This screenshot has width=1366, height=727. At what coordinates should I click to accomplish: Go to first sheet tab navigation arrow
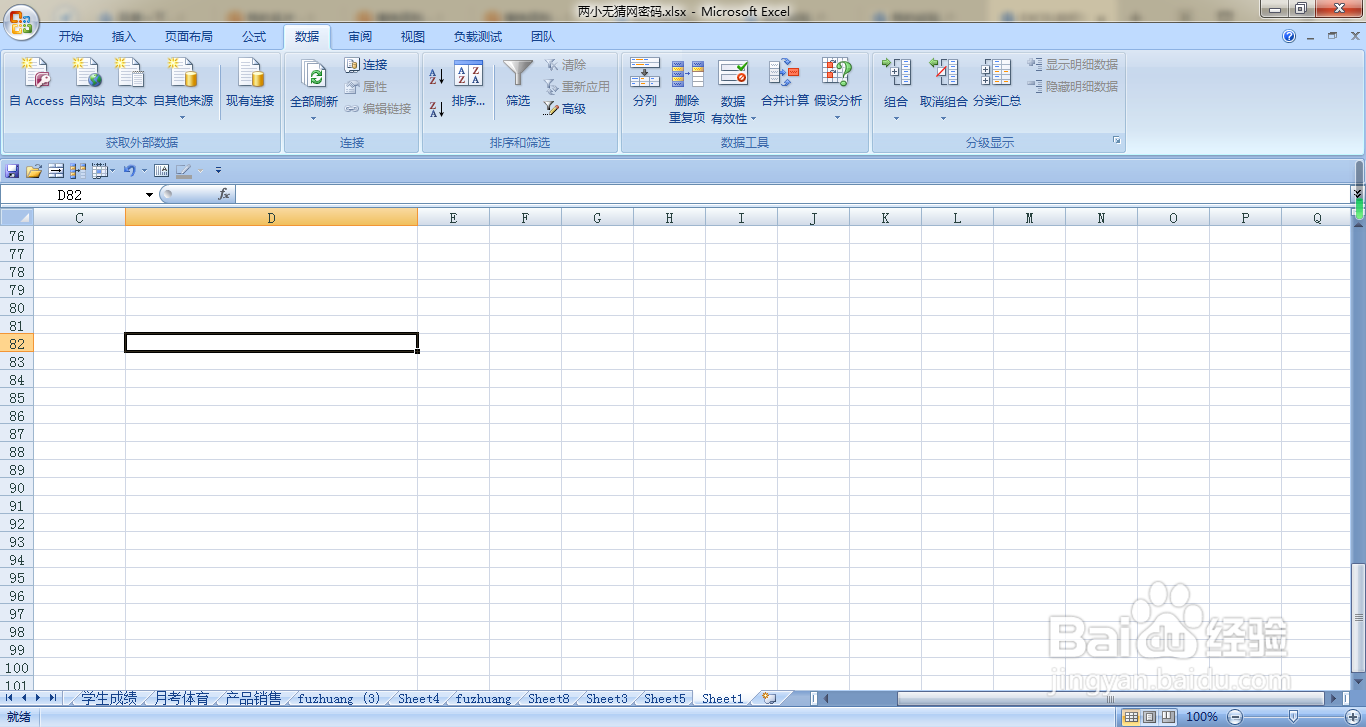(10, 698)
